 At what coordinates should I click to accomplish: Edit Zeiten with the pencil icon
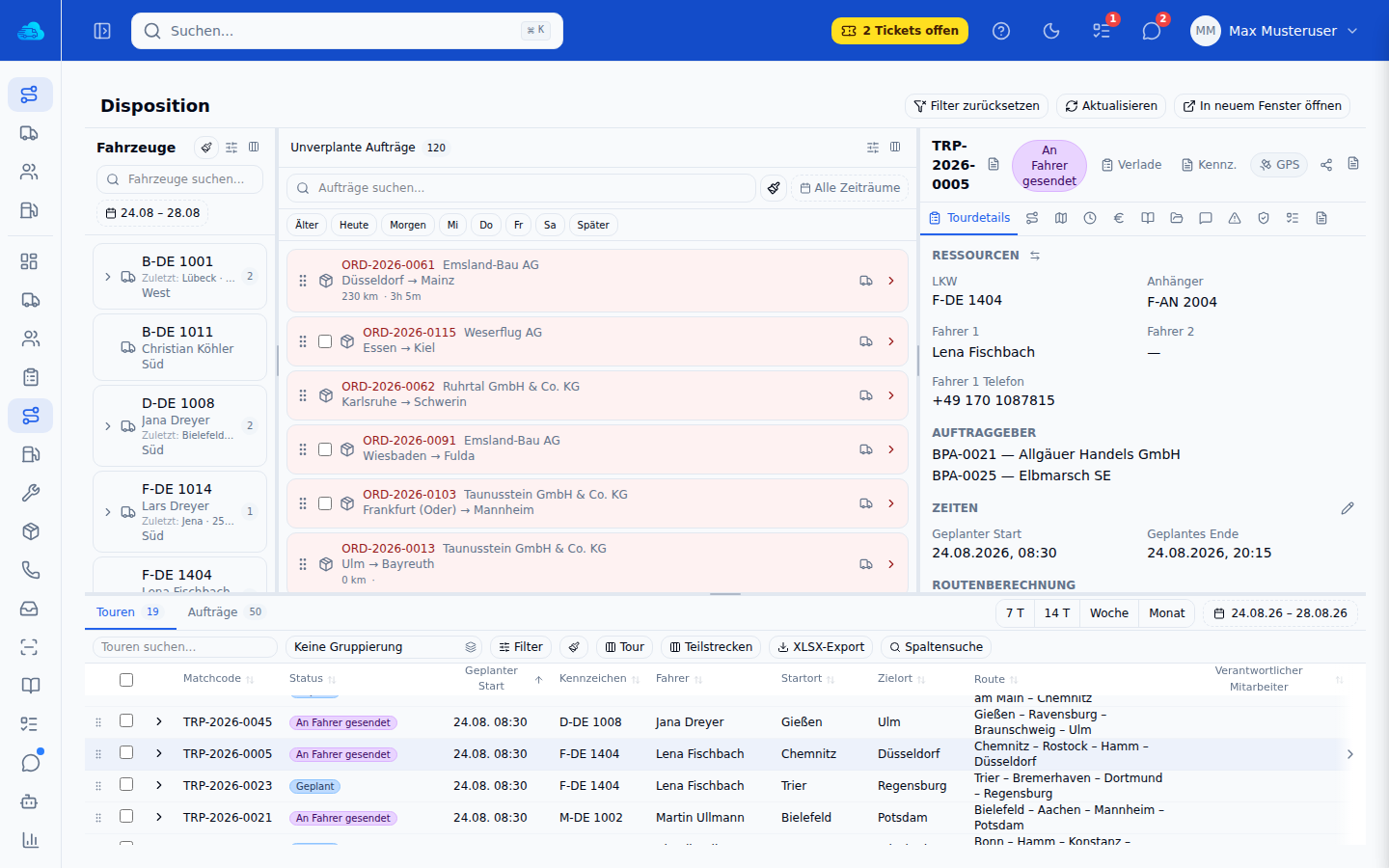coord(1348,508)
